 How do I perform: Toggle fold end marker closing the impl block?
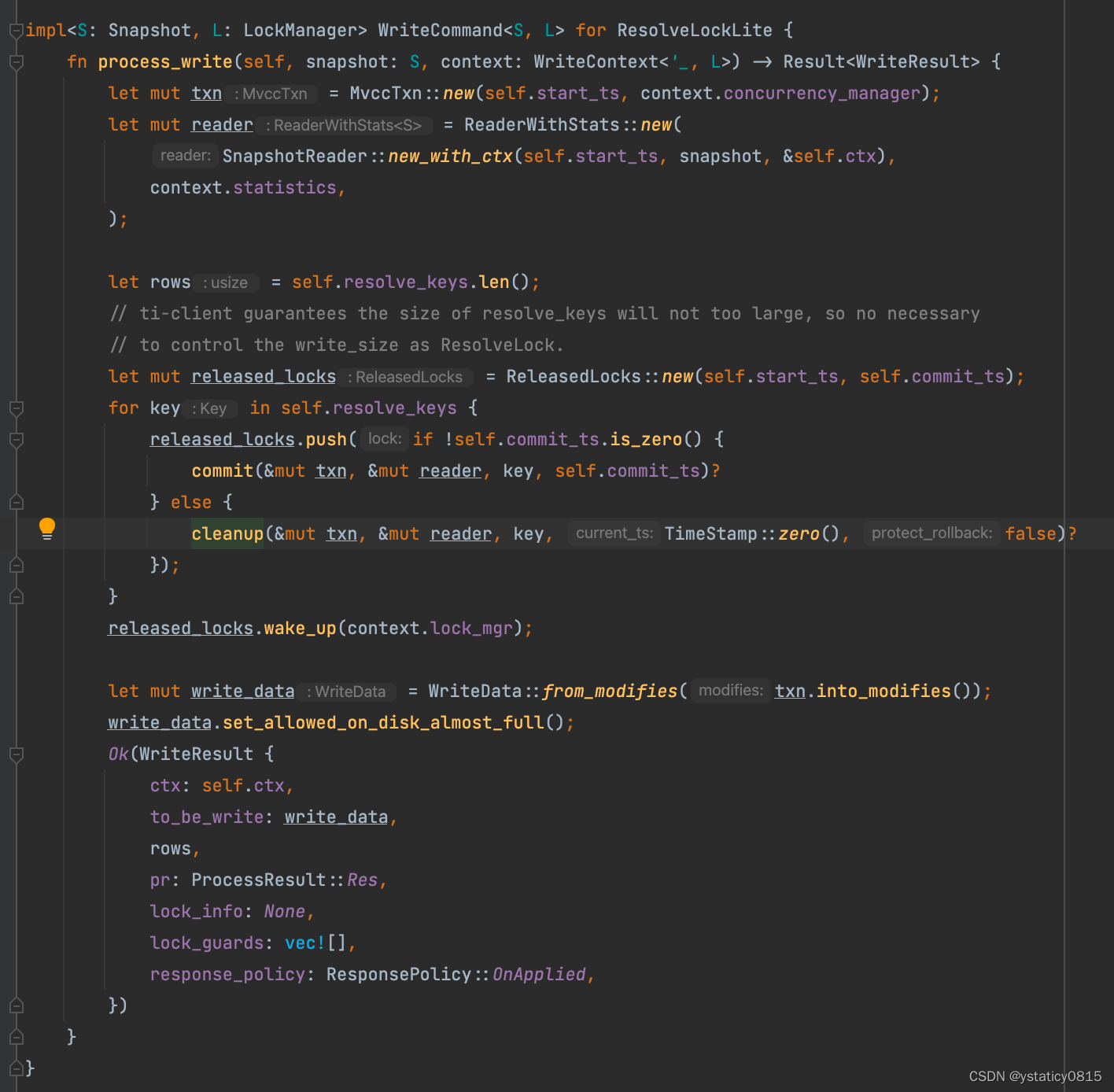(16, 1068)
